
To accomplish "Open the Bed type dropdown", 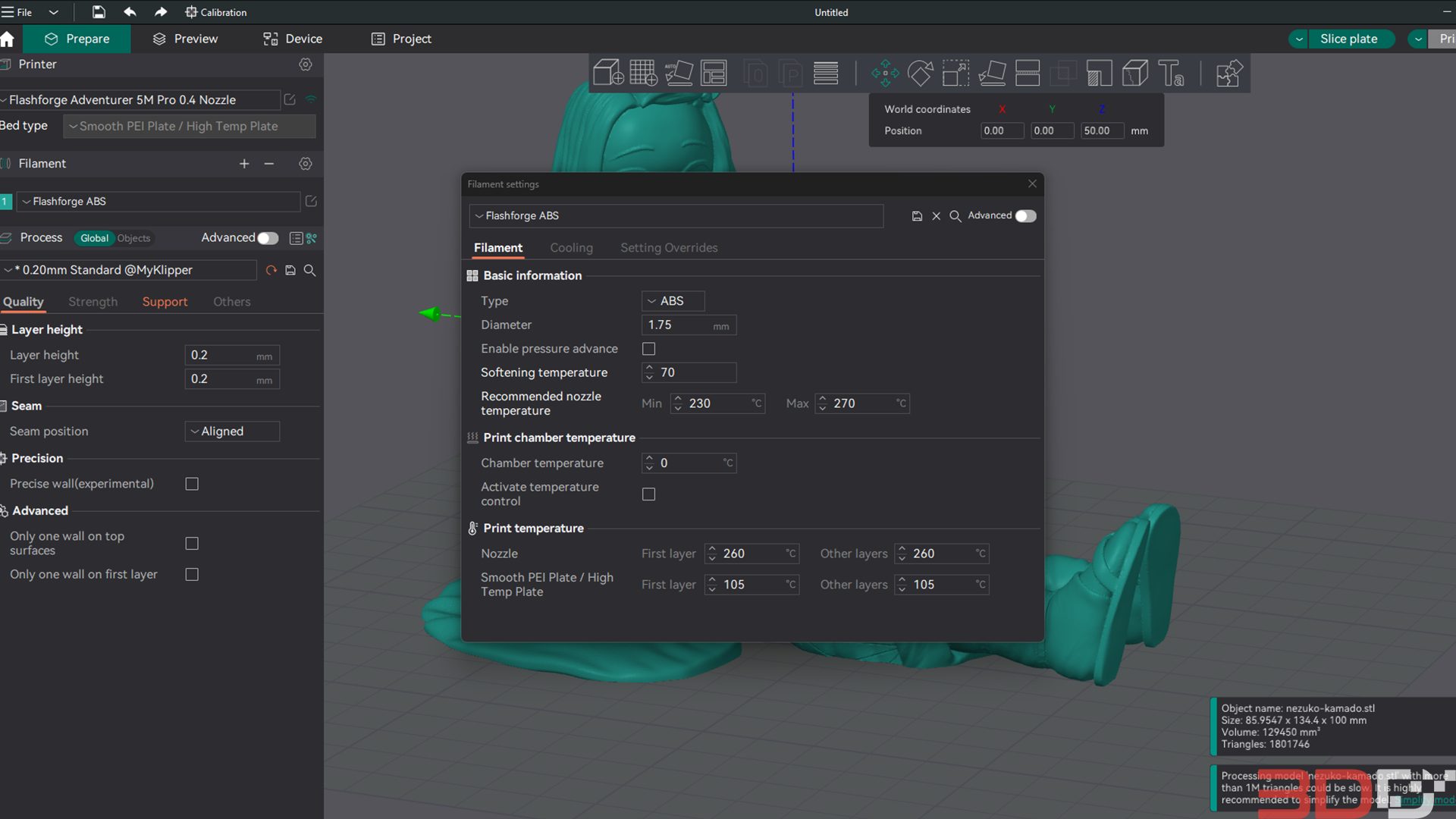I will click(x=190, y=126).
